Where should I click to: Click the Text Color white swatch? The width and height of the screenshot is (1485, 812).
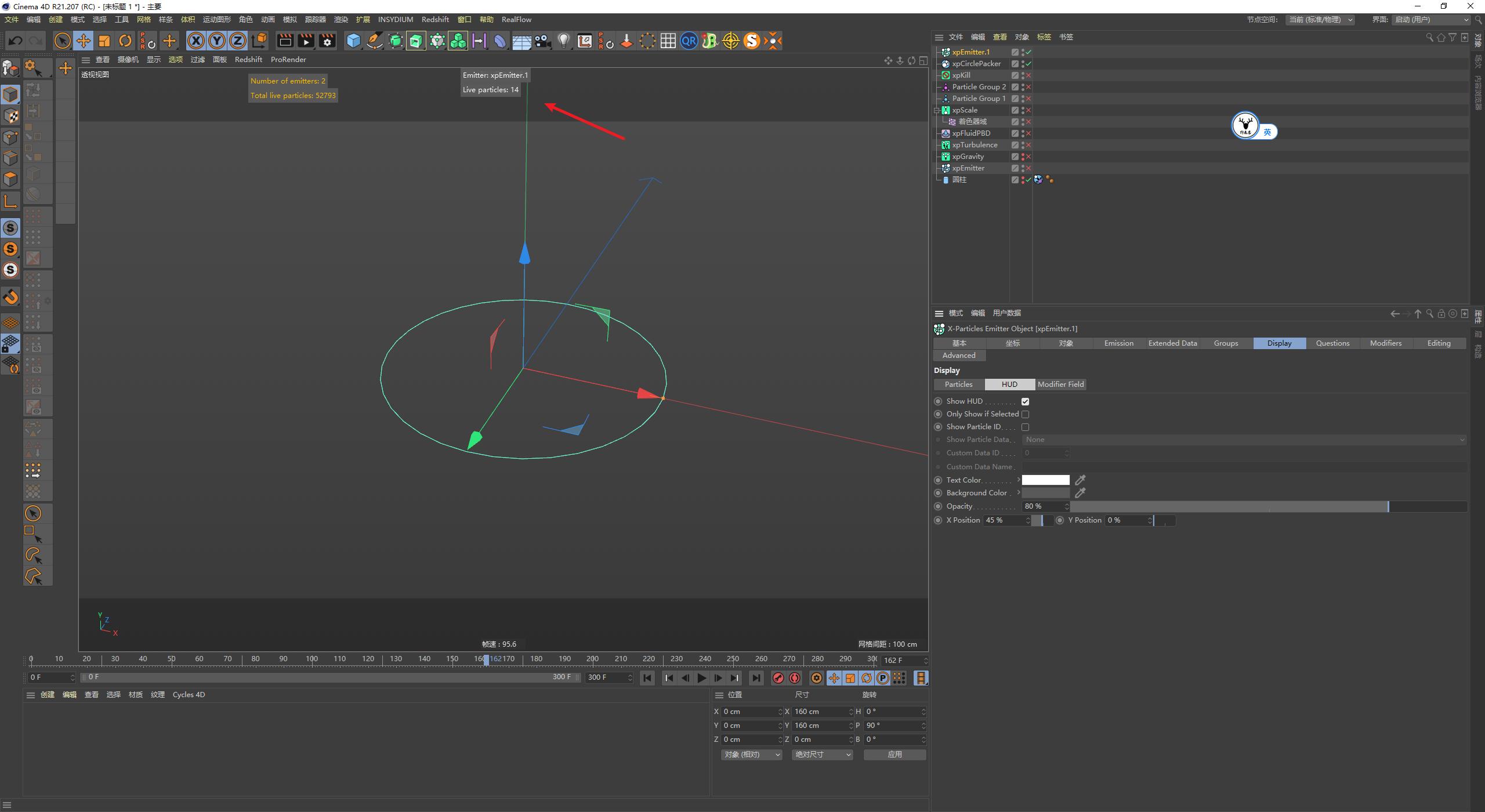(1045, 480)
